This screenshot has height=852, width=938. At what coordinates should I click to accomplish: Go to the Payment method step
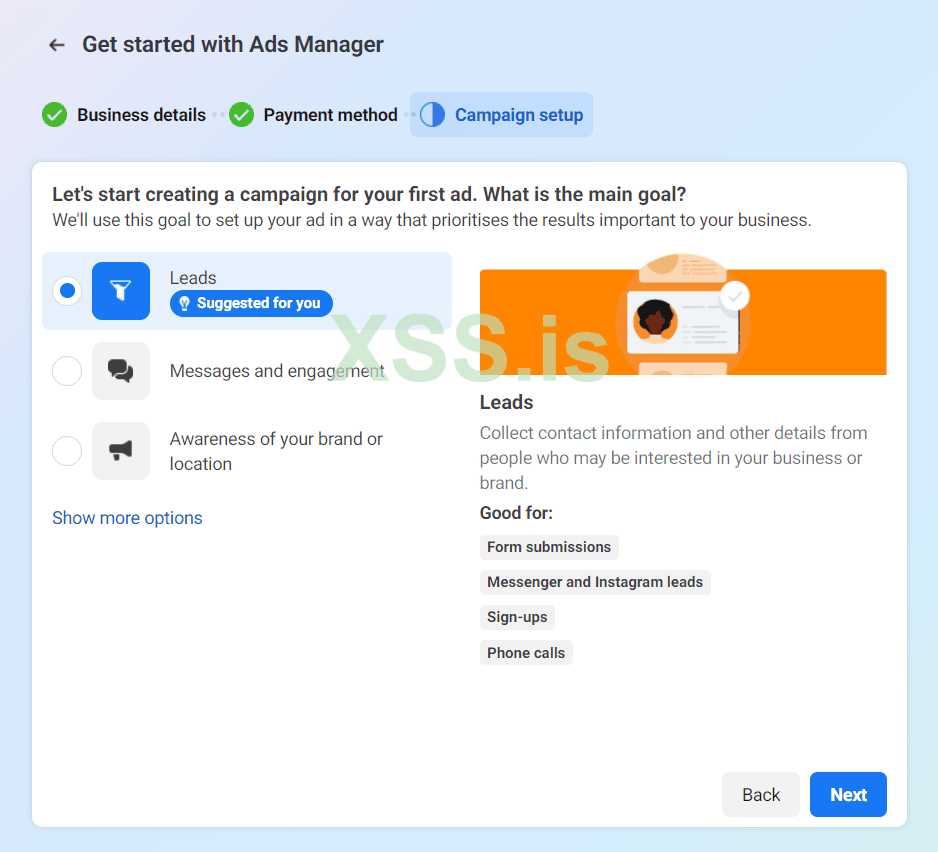(330, 115)
